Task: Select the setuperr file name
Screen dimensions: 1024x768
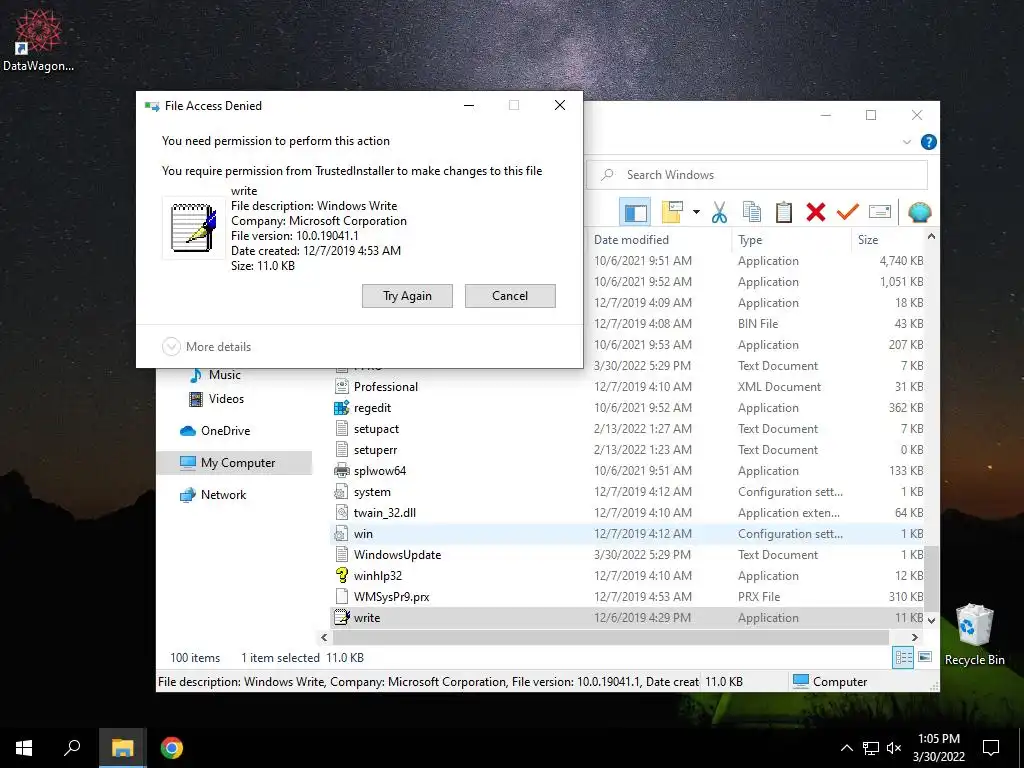Action: click(376, 450)
